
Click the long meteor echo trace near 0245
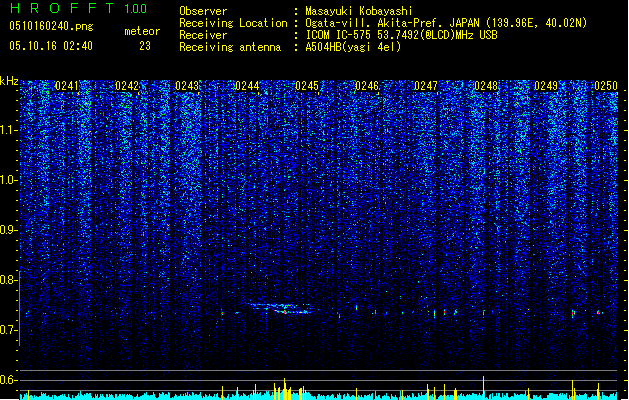[278, 309]
